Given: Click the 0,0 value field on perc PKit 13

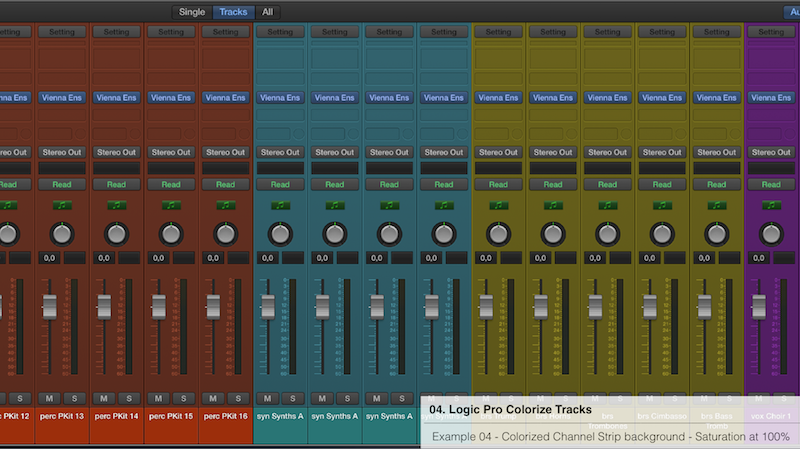Looking at the screenshot, I should tap(49, 258).
